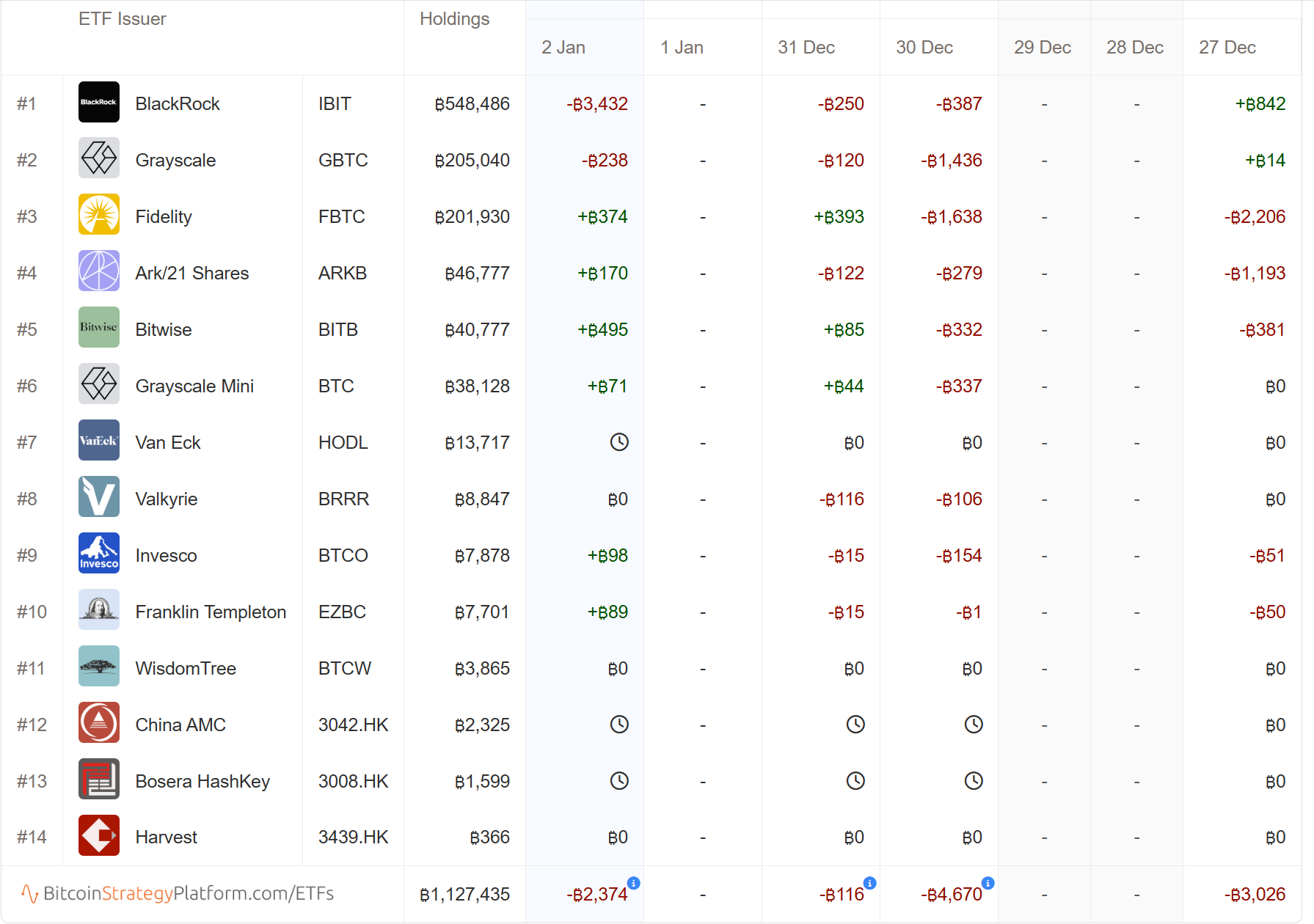Click the Invesco mountain logo

pyautogui.click(x=98, y=554)
